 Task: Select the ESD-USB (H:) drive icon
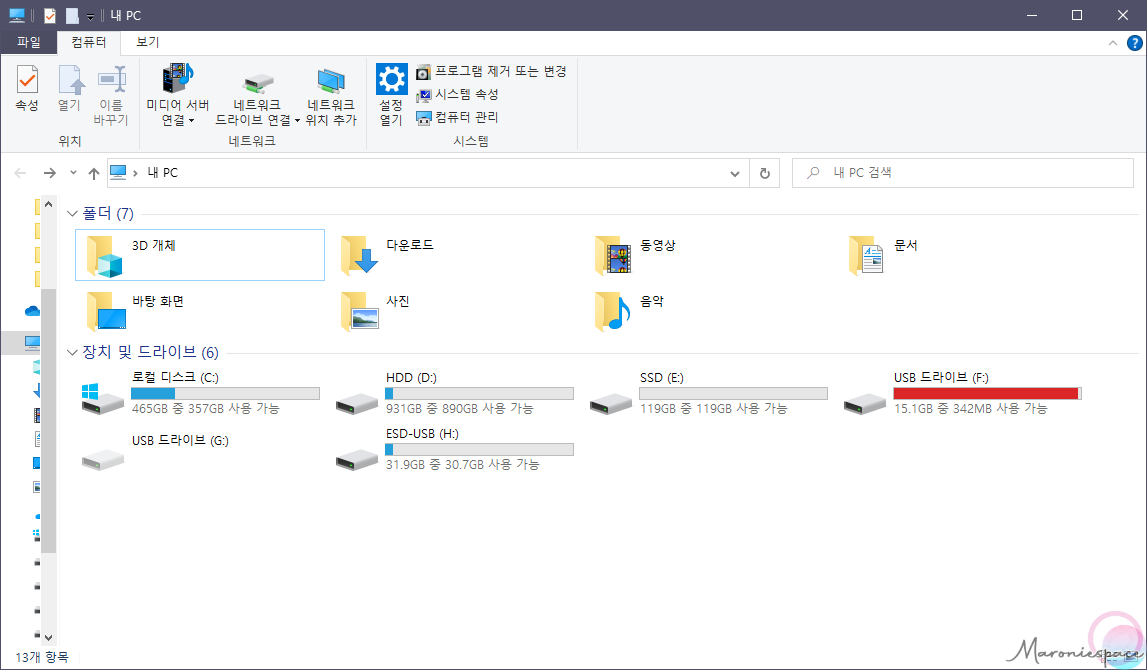(357, 459)
